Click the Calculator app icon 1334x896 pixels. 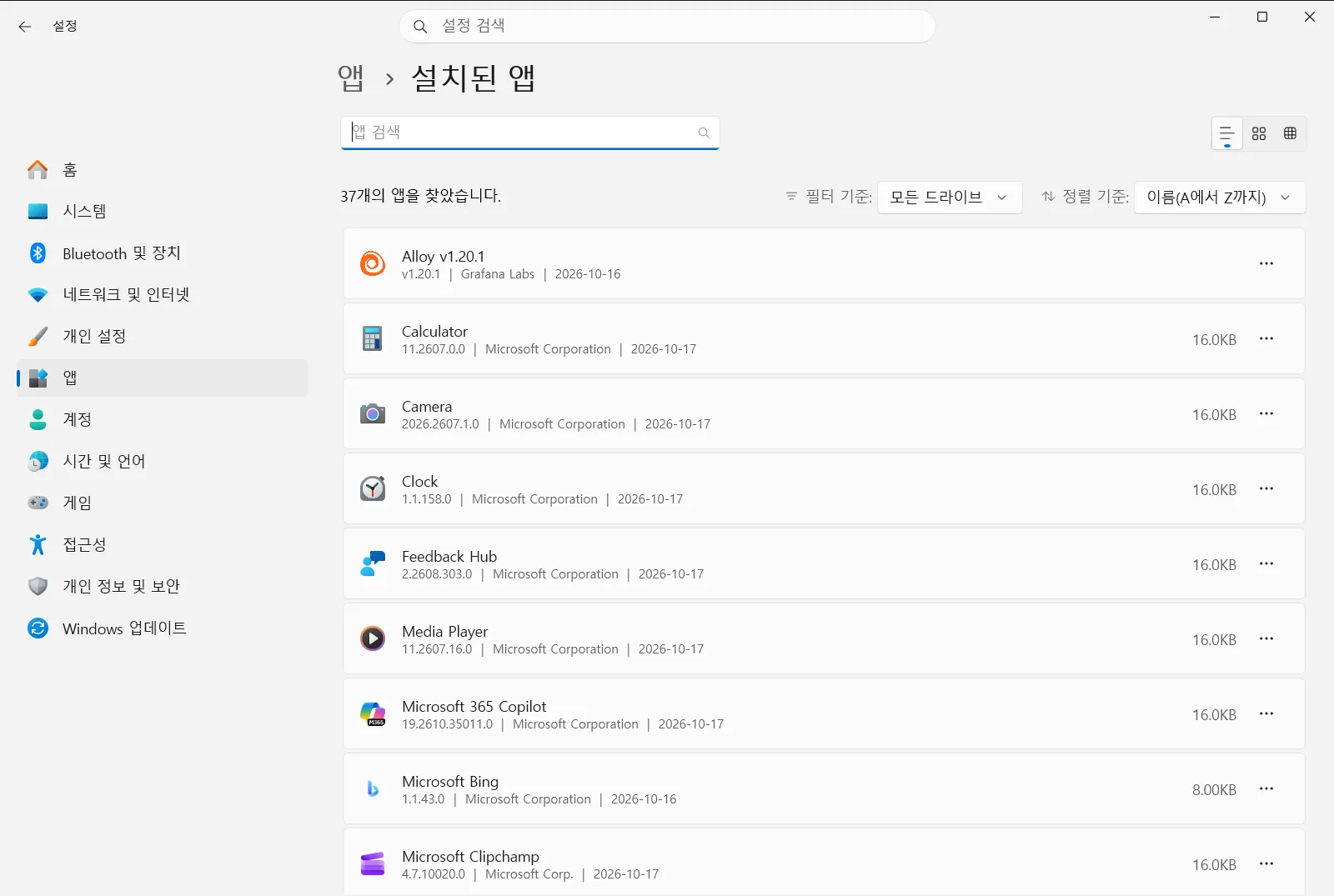click(373, 338)
